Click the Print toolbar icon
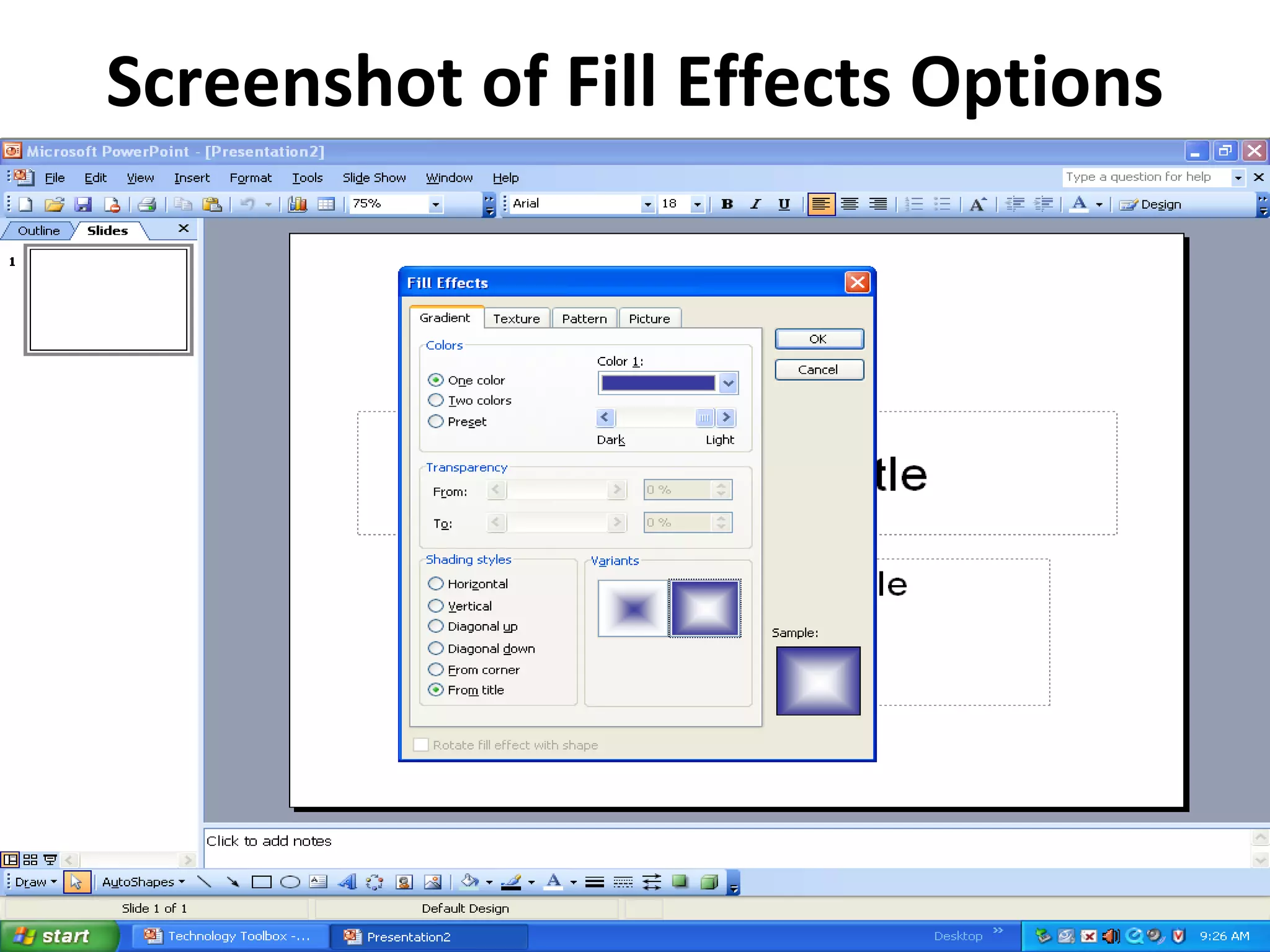Viewport: 1270px width, 952px height. pyautogui.click(x=147, y=204)
